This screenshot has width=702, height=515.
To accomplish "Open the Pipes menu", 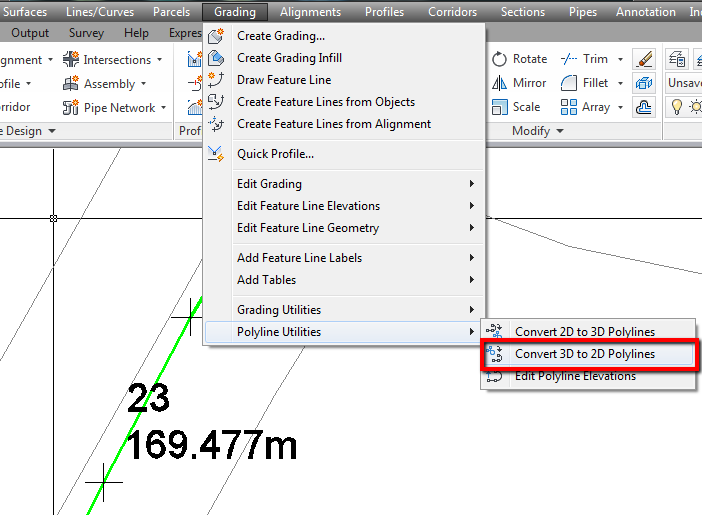I will [x=583, y=12].
